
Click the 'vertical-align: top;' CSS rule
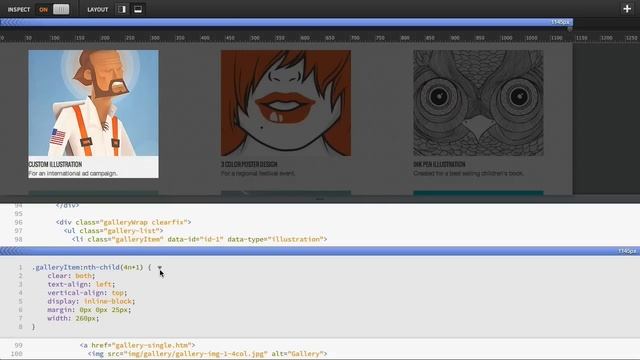[87, 293]
